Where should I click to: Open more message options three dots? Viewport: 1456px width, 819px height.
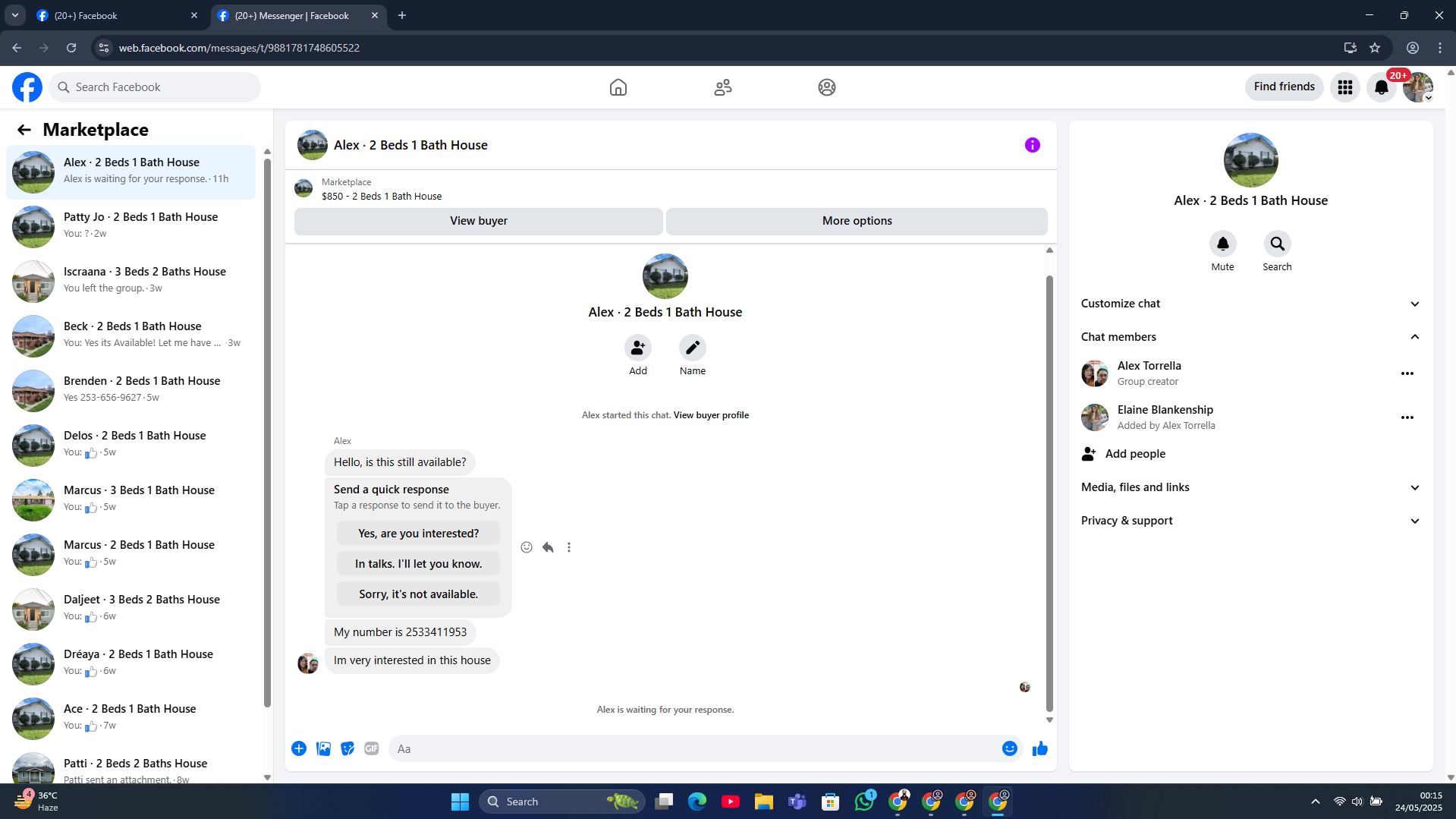tap(569, 547)
